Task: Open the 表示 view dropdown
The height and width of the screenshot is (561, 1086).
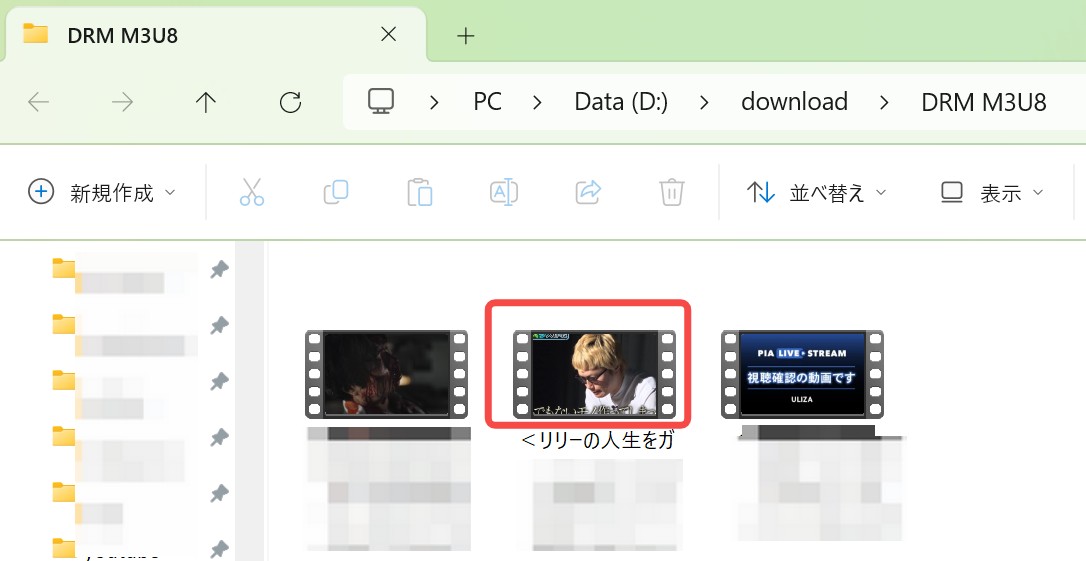Action: coord(992,192)
